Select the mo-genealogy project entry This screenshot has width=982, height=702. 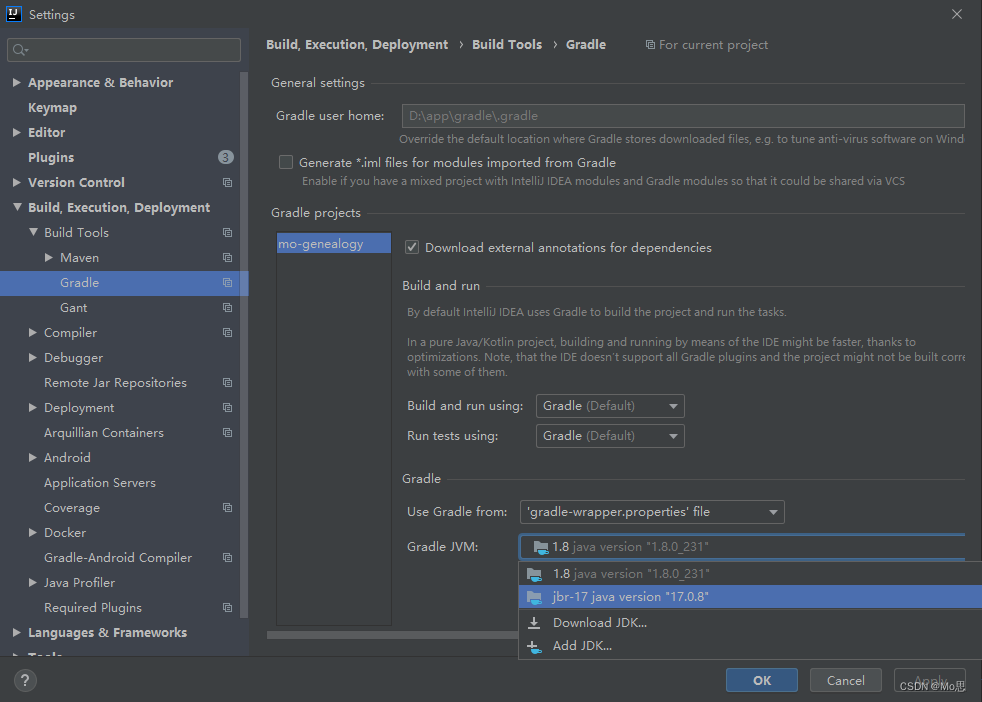coord(333,242)
